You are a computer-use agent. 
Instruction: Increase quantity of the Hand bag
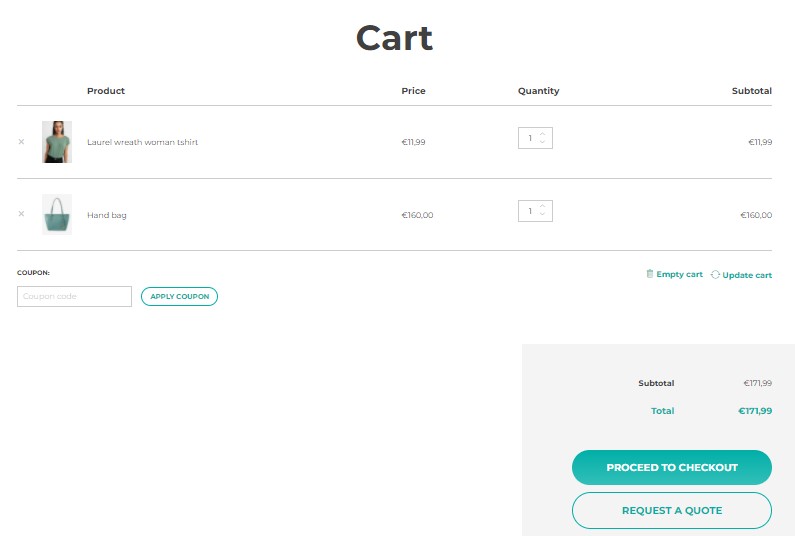point(543,206)
